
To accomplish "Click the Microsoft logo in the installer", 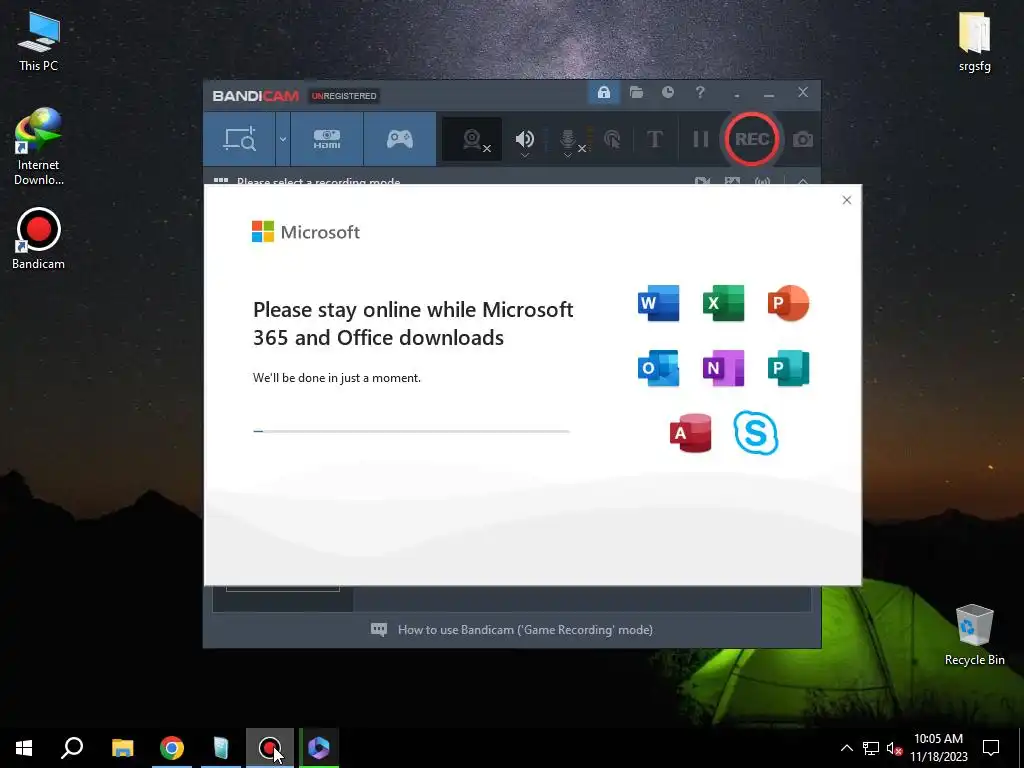I will 306,232.
